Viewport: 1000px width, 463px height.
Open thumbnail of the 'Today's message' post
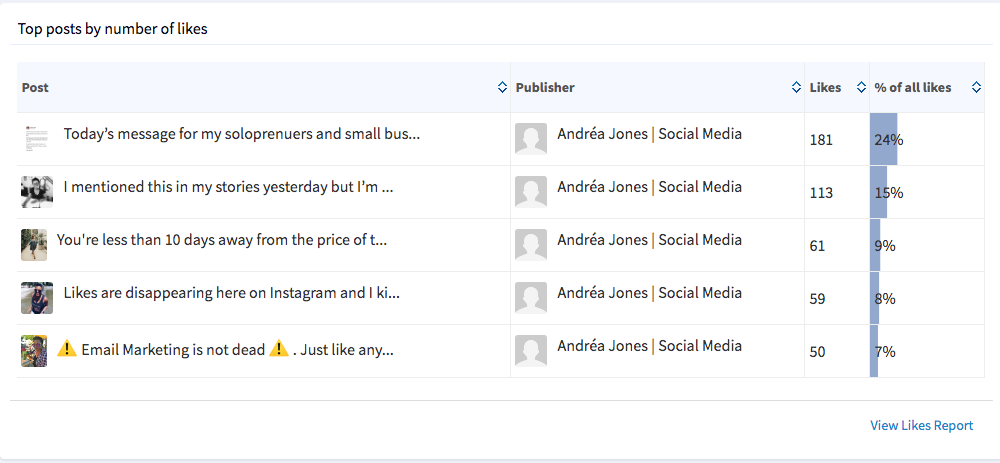(x=36, y=139)
